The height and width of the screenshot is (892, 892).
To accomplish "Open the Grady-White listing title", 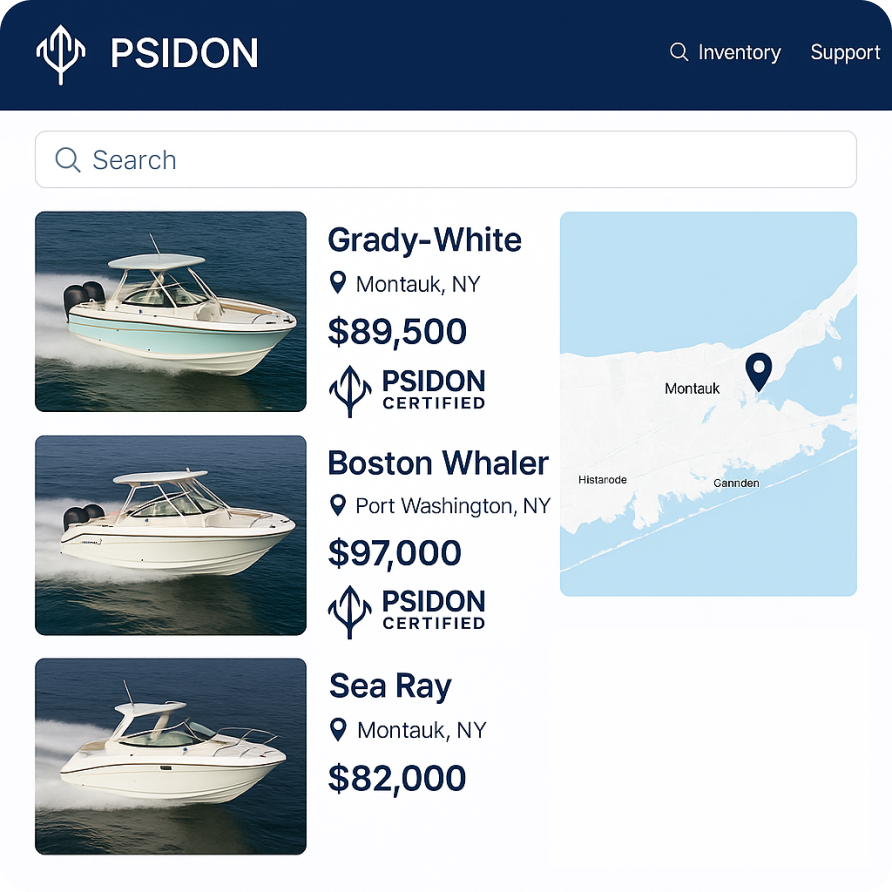I will click(425, 240).
